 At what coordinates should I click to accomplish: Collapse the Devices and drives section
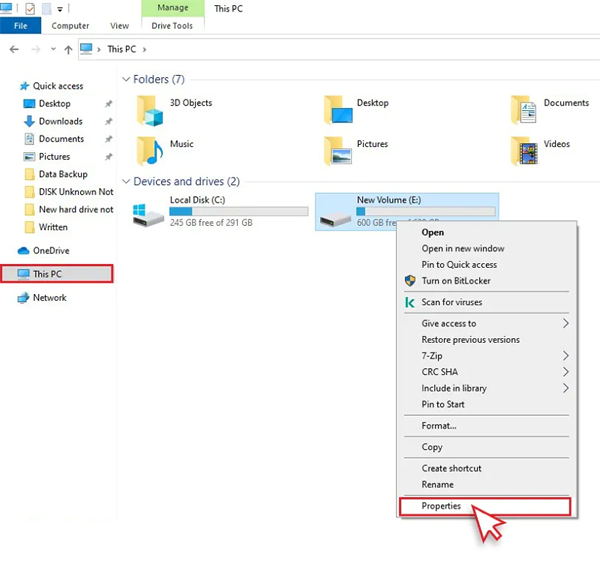[x=125, y=182]
